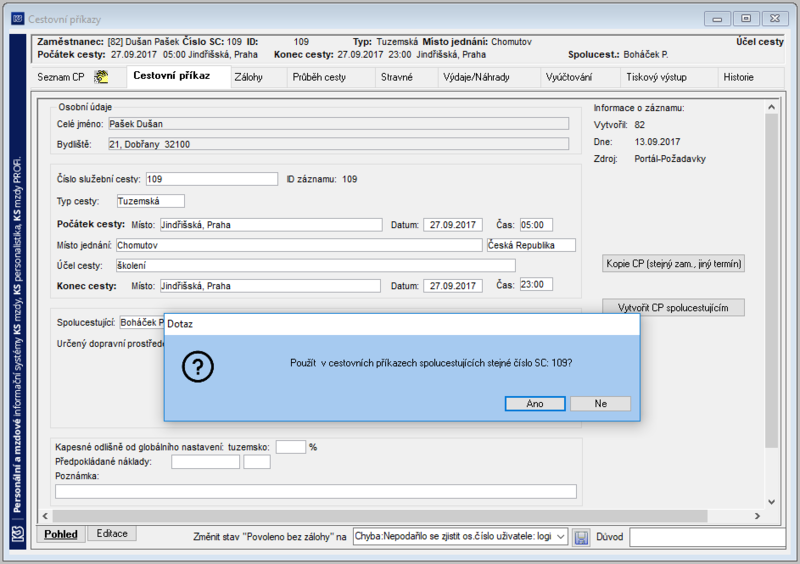This screenshot has width=800, height=564.
Task: Minimize the Cestovní příkazy window
Action: (x=717, y=19)
